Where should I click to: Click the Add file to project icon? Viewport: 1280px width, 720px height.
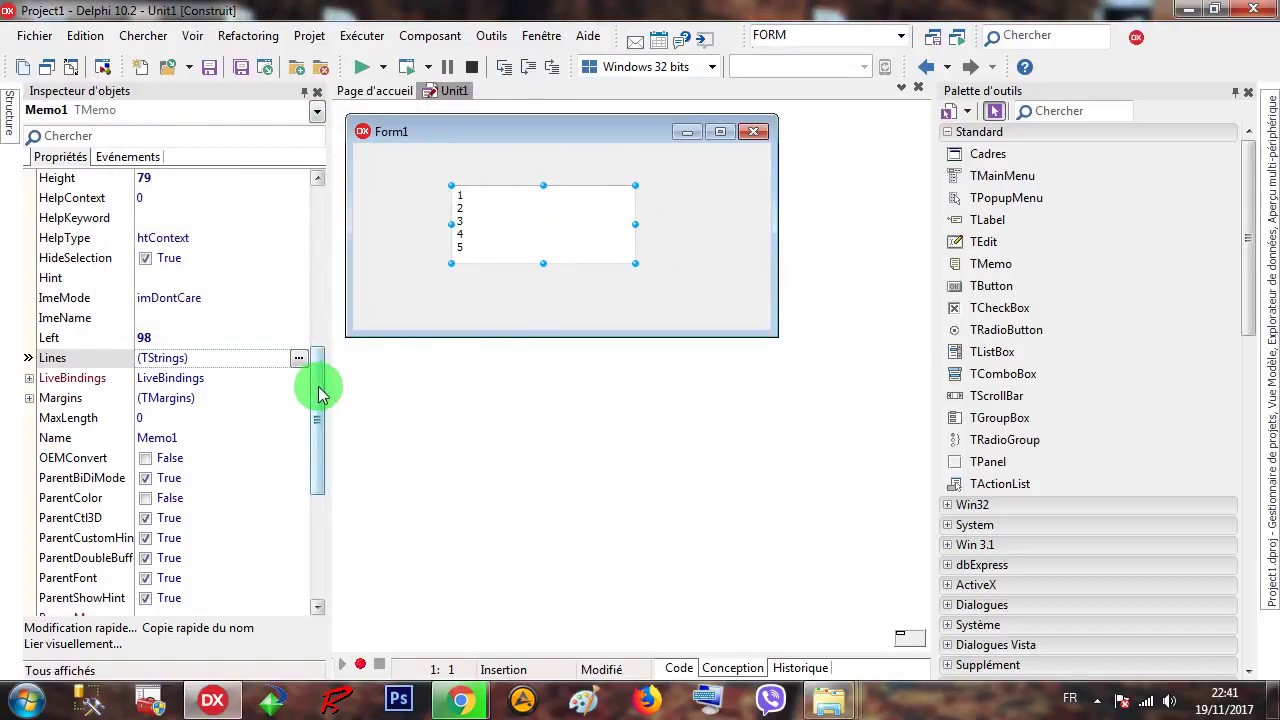297,67
